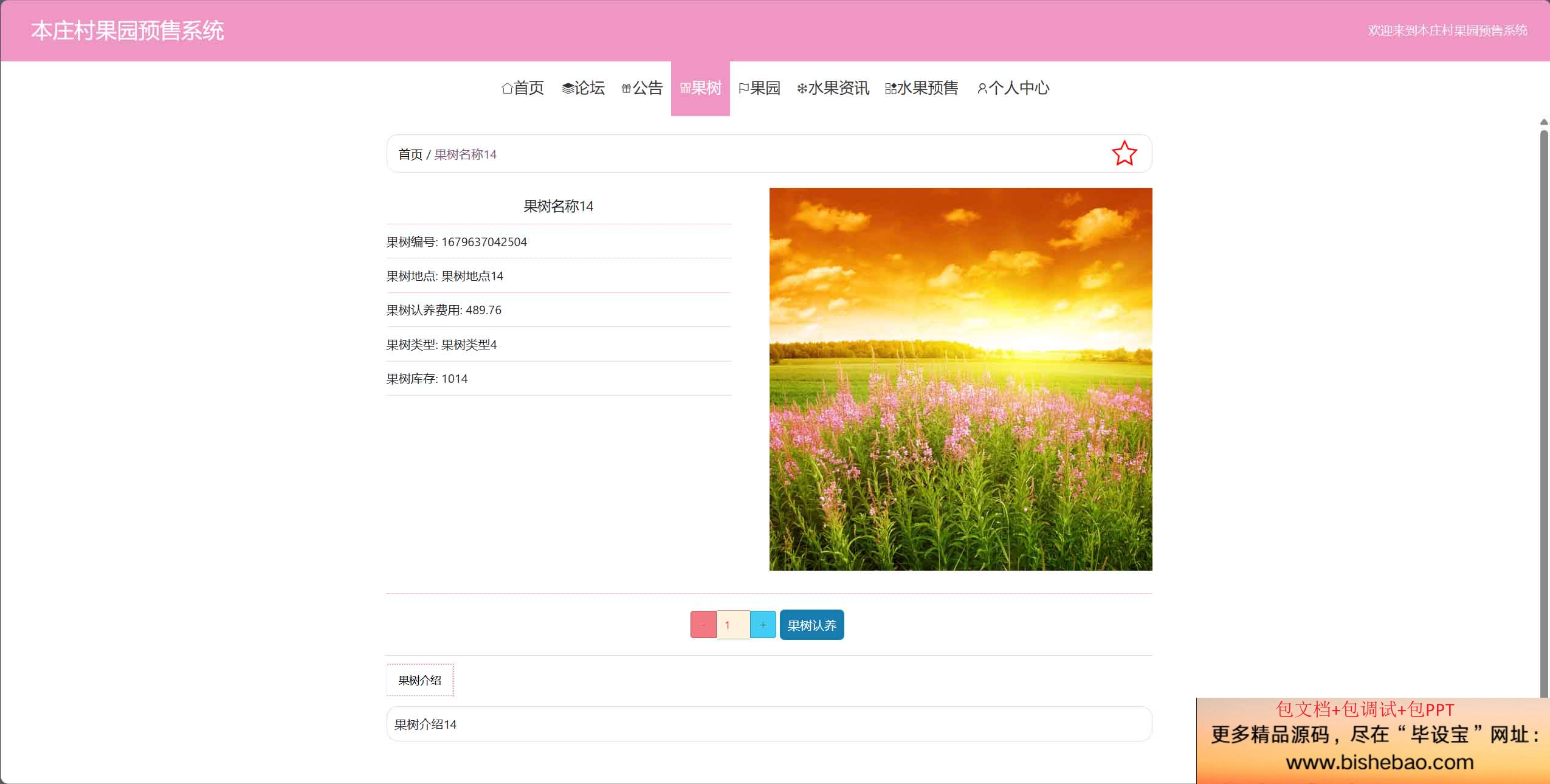The image size is (1550, 784).
Task: Click the scrollbar up arrow
Action: click(x=1544, y=122)
